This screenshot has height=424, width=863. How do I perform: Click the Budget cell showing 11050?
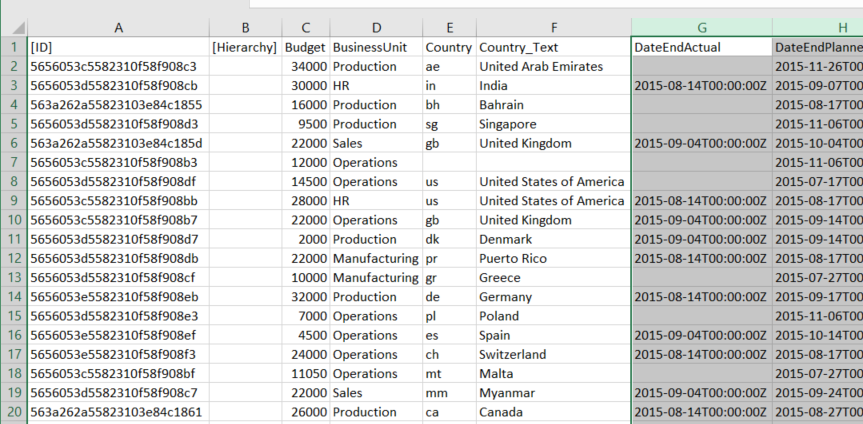point(305,373)
